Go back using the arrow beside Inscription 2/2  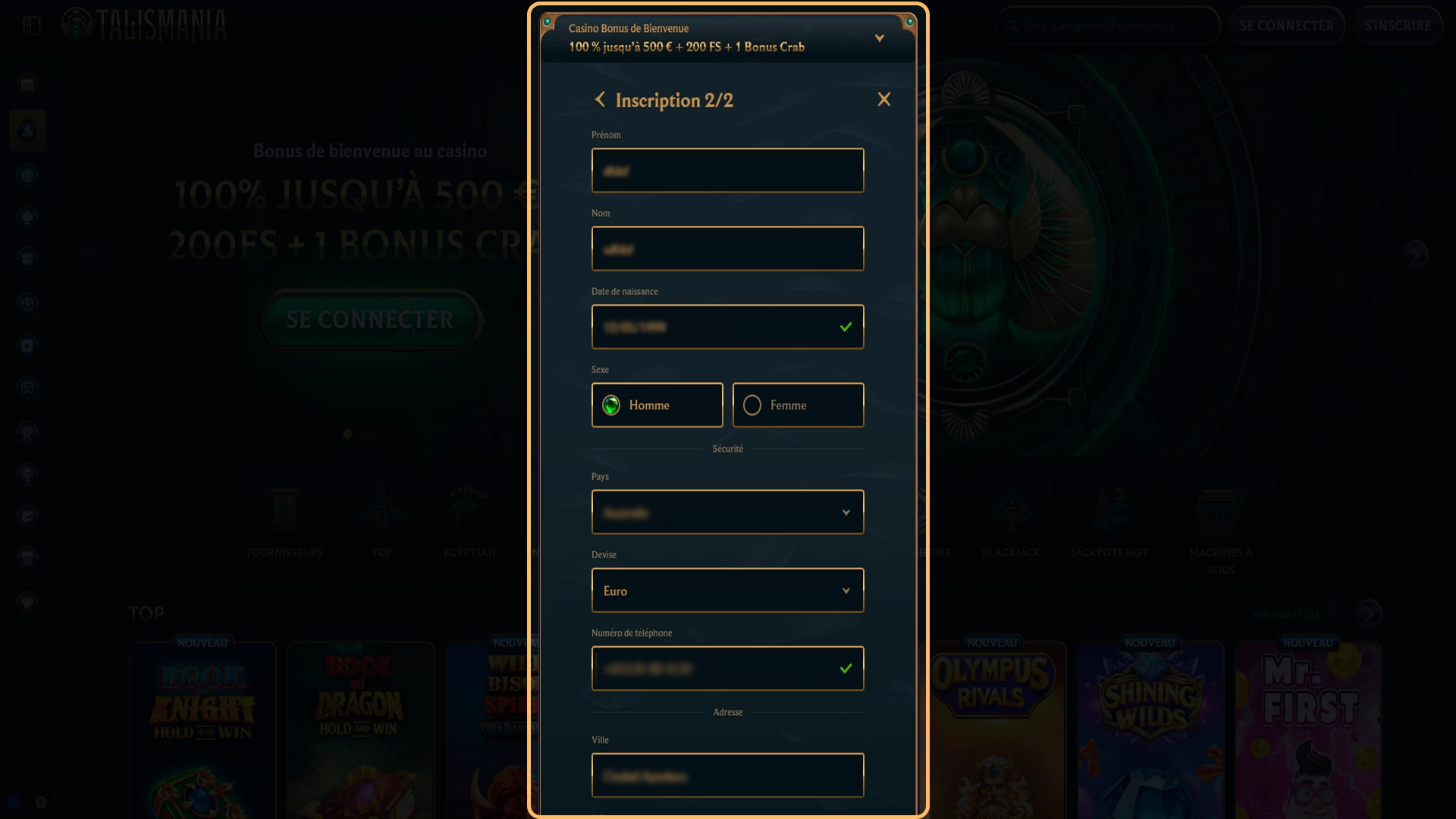point(600,99)
